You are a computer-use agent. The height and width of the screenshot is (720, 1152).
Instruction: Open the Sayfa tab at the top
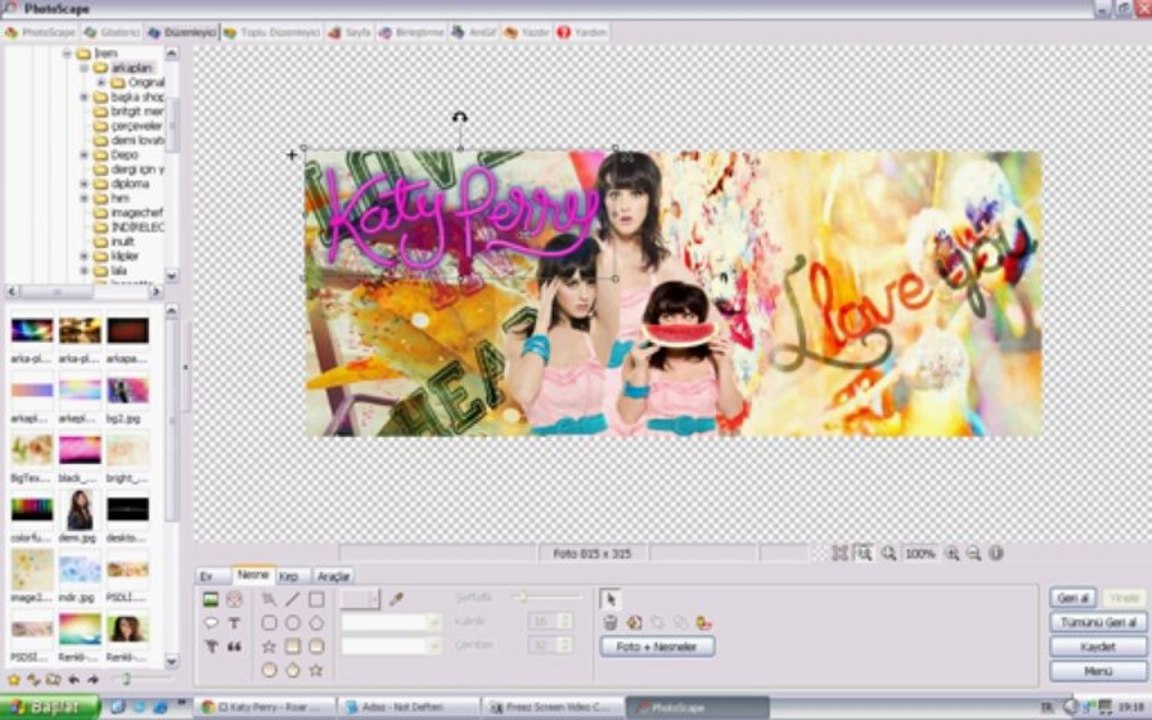click(350, 32)
